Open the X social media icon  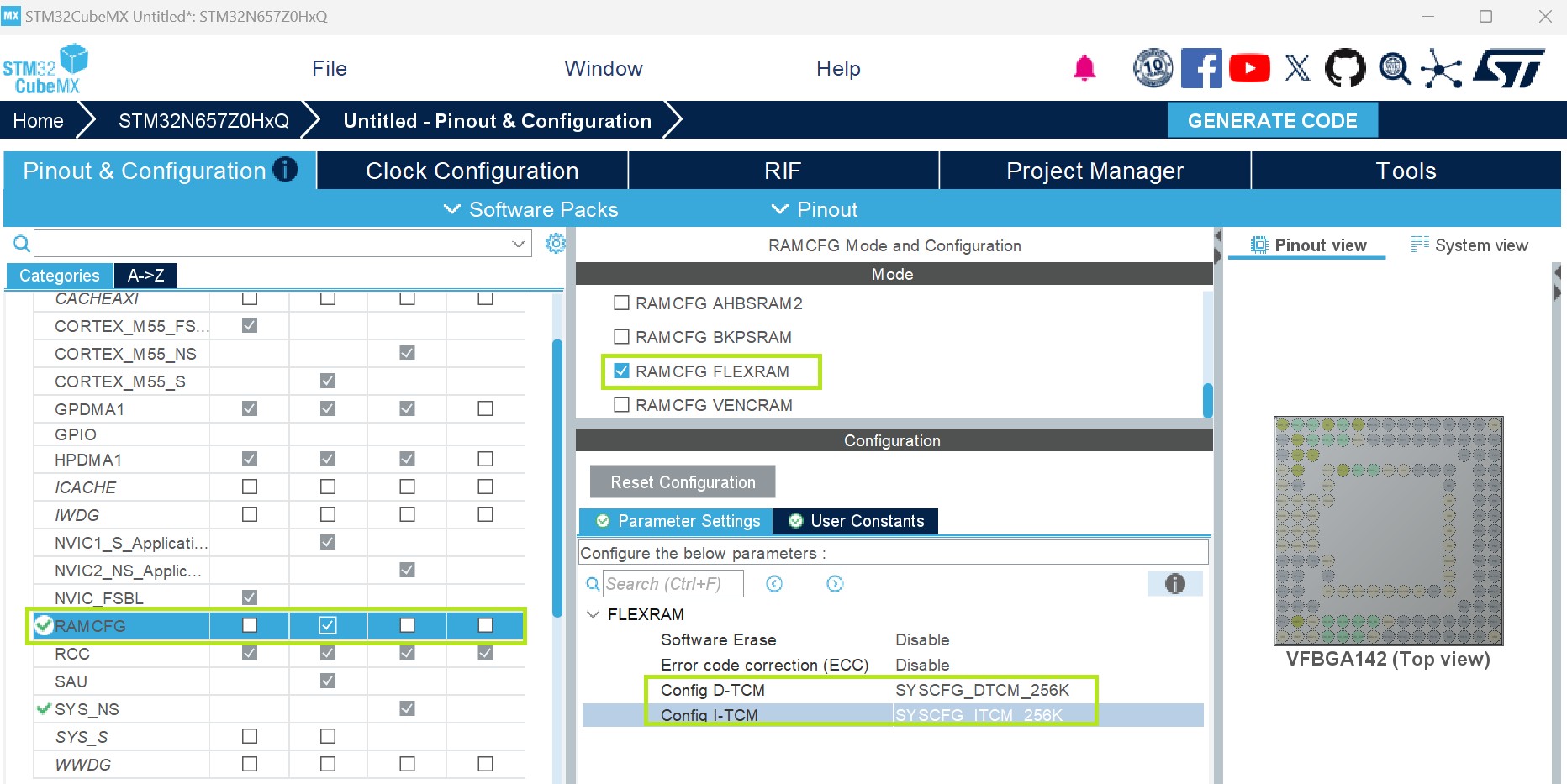(x=1297, y=68)
